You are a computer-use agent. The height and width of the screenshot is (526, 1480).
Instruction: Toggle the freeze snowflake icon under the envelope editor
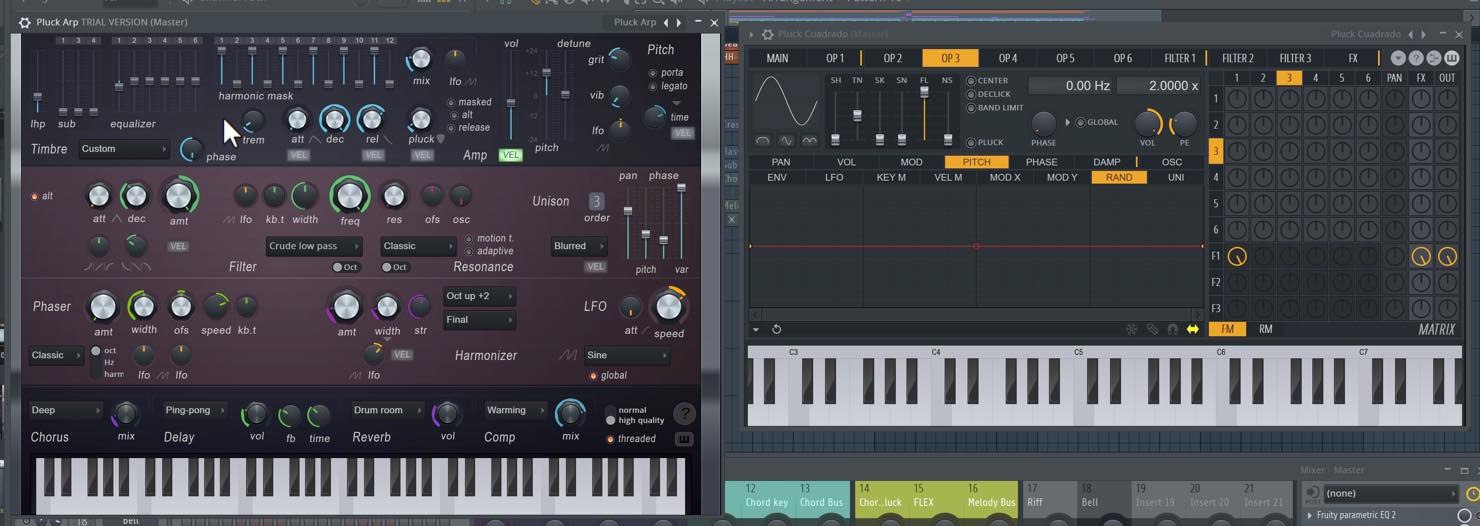pyautogui.click(x=1132, y=329)
